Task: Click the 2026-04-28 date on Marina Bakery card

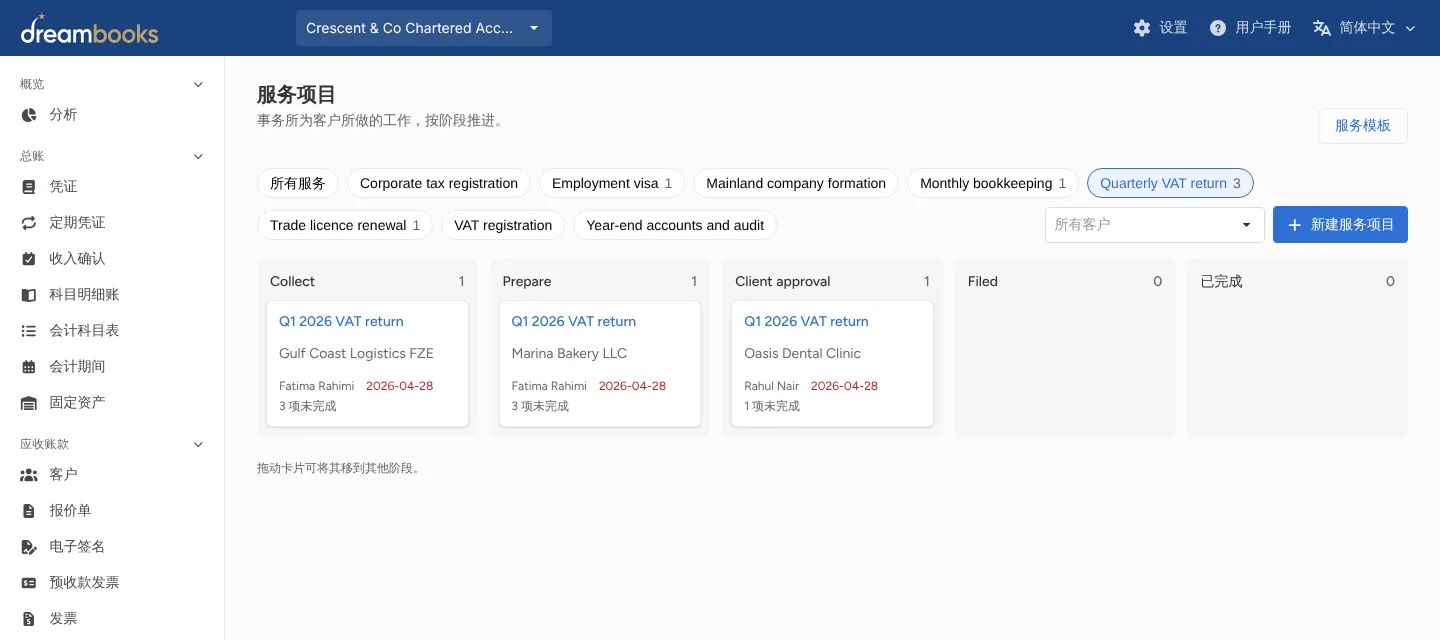Action: (x=632, y=386)
